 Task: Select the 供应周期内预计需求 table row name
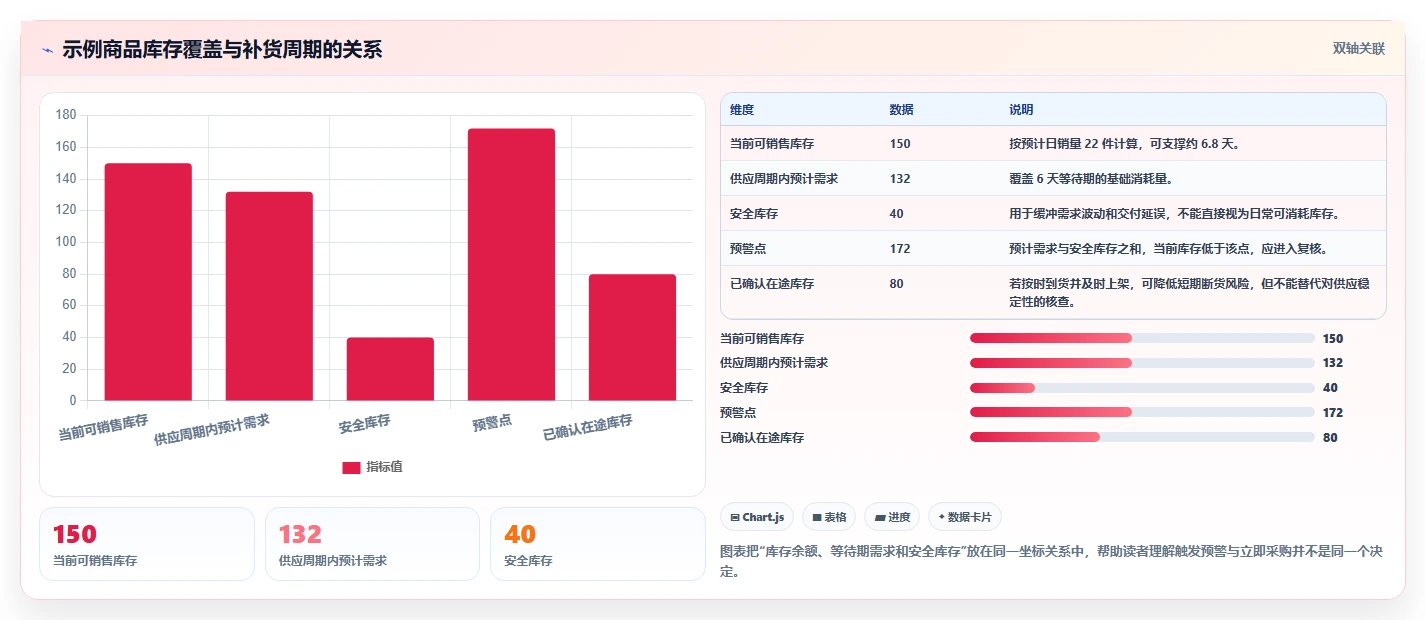(784, 179)
